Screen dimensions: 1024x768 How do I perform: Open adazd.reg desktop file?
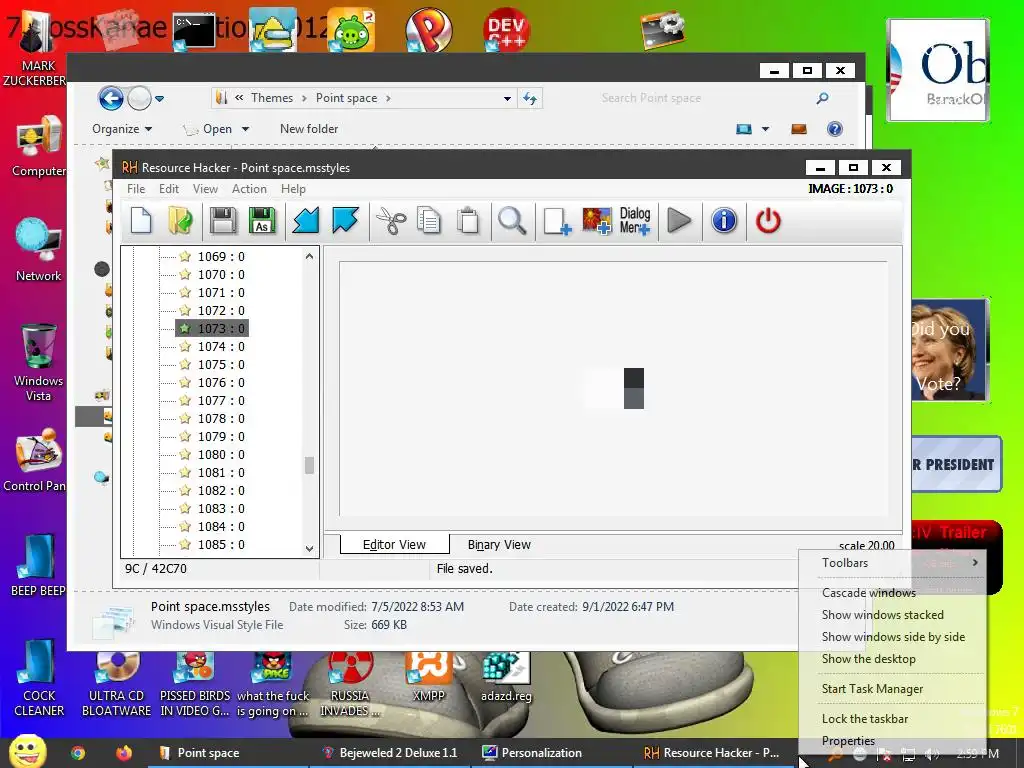pos(506,677)
